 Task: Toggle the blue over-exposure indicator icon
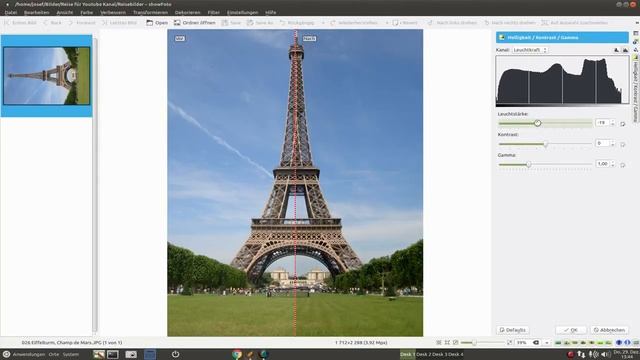click(x=627, y=343)
